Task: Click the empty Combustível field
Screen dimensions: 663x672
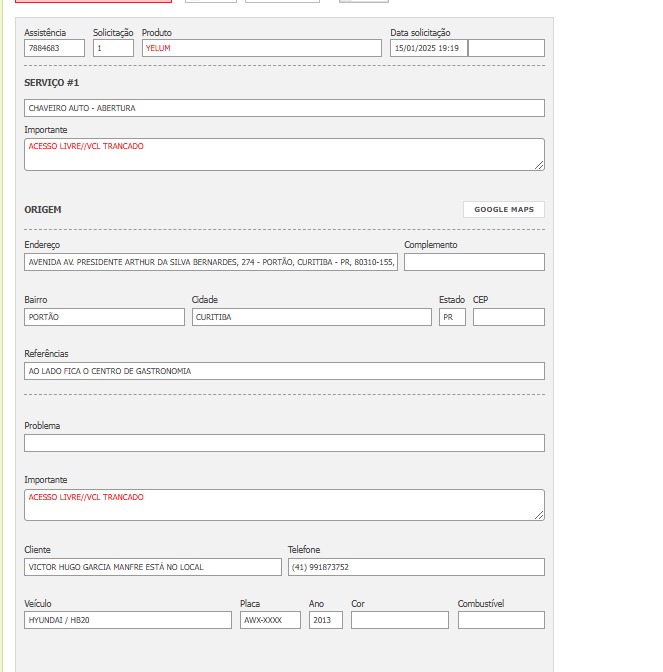Action: 501,620
